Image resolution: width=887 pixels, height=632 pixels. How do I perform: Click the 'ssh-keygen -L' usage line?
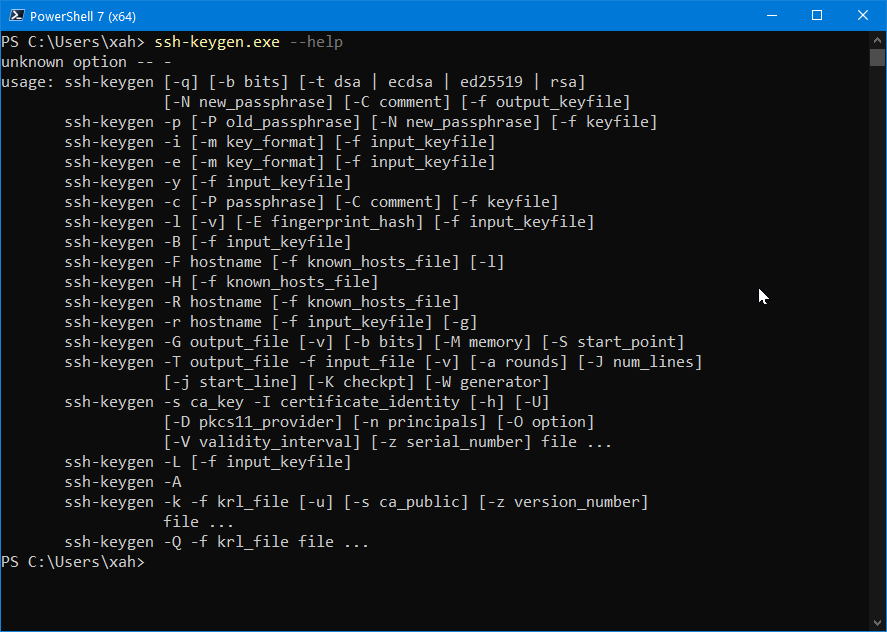click(x=208, y=462)
